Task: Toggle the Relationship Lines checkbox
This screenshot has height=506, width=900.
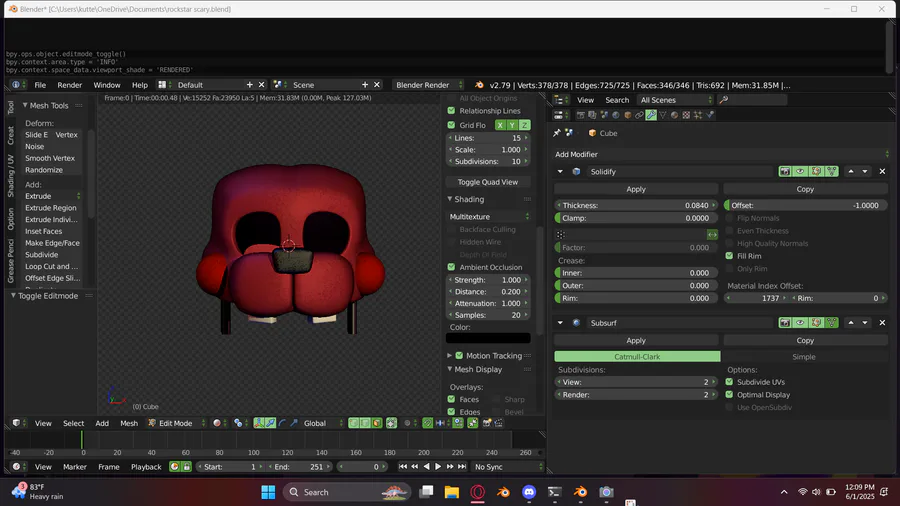Action: pyautogui.click(x=451, y=111)
